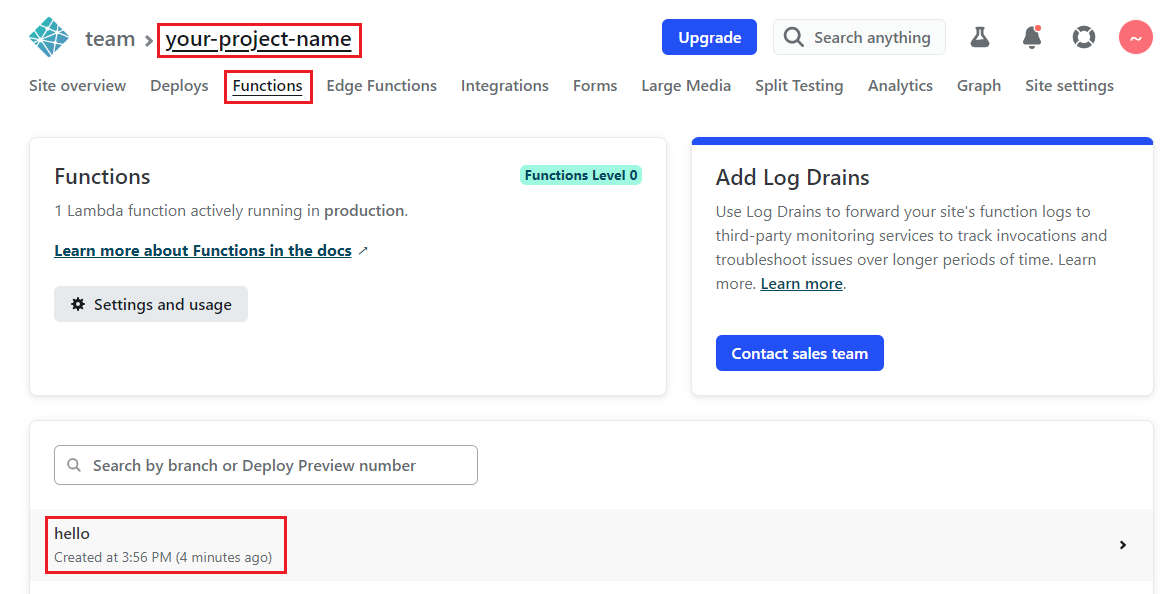Switch to the Deploys tab
This screenshot has width=1172, height=594.
pyautogui.click(x=178, y=86)
